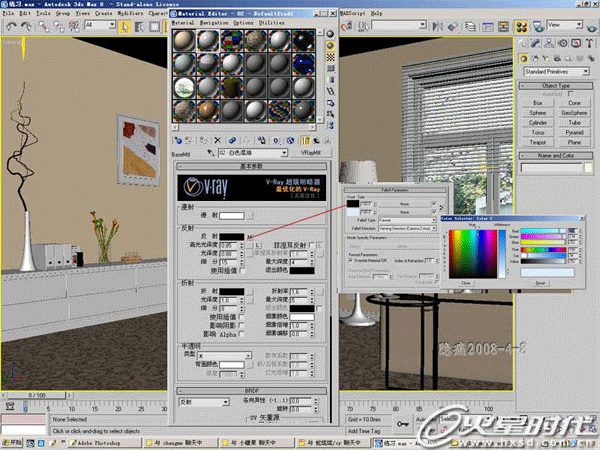Collapse the Object Type rollout
The width and height of the screenshot is (600, 450).
(556, 86)
